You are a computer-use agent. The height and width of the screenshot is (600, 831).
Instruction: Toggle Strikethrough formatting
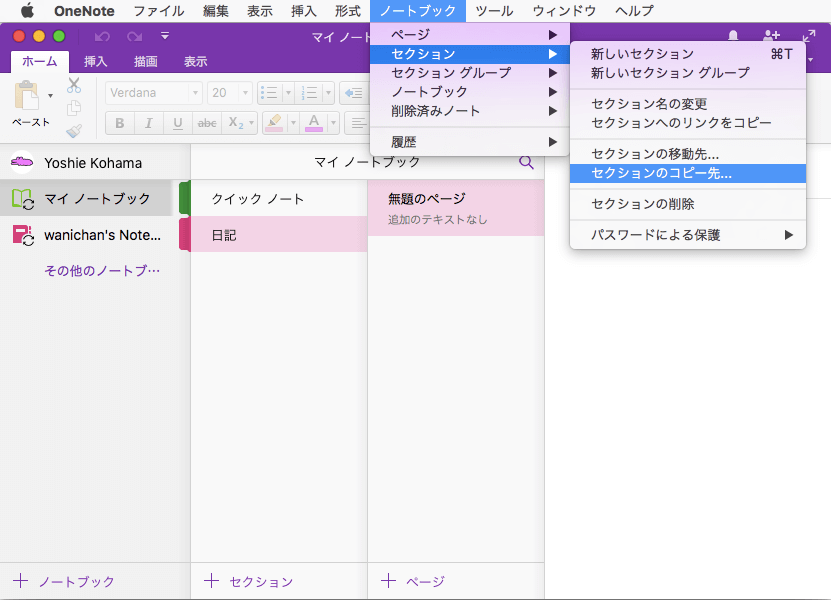coord(207,123)
